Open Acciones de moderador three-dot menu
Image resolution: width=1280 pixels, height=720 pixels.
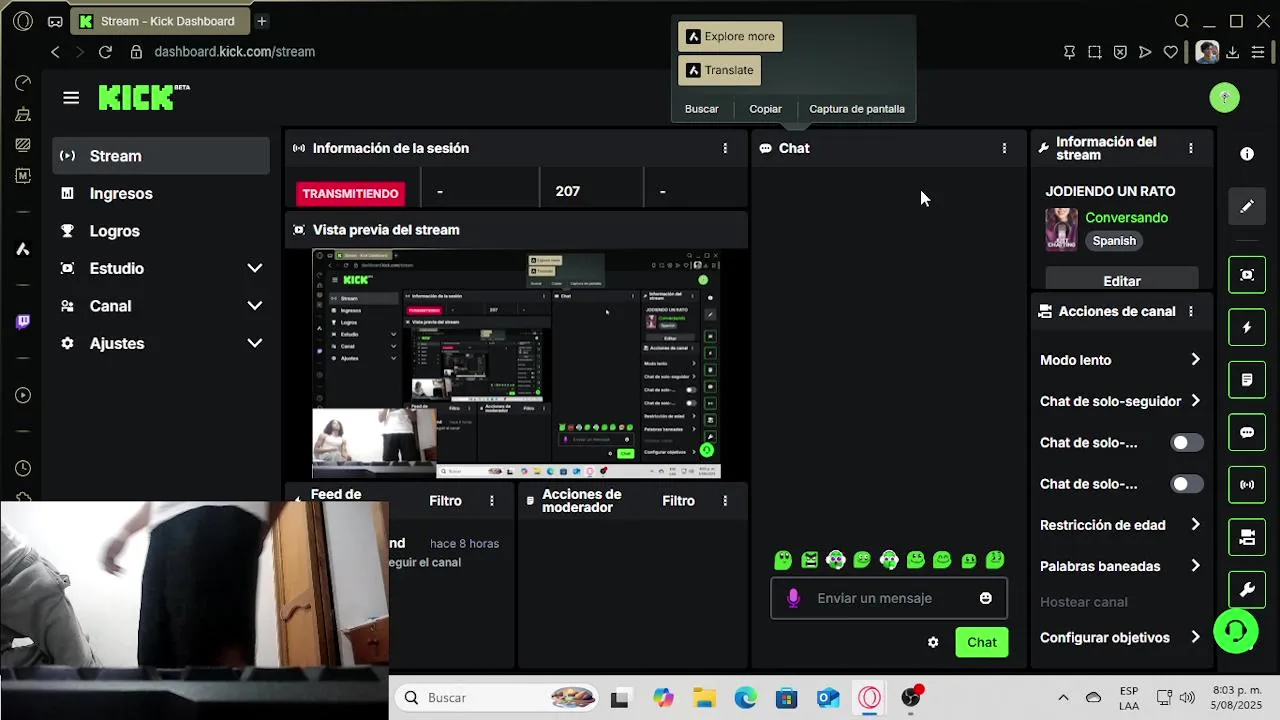[x=725, y=501]
